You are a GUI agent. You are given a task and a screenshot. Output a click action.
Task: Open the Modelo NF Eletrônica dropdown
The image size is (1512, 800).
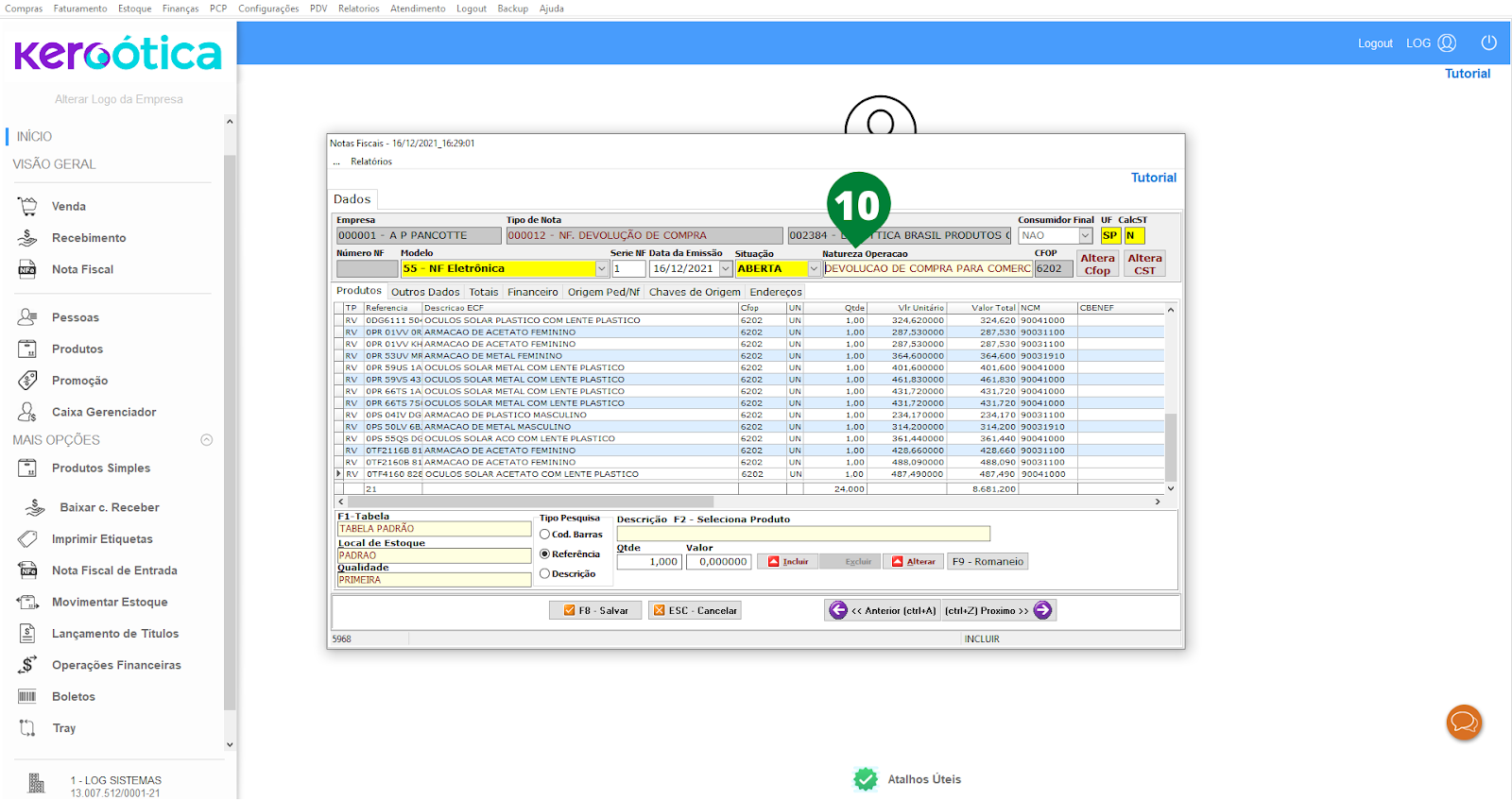(x=601, y=269)
